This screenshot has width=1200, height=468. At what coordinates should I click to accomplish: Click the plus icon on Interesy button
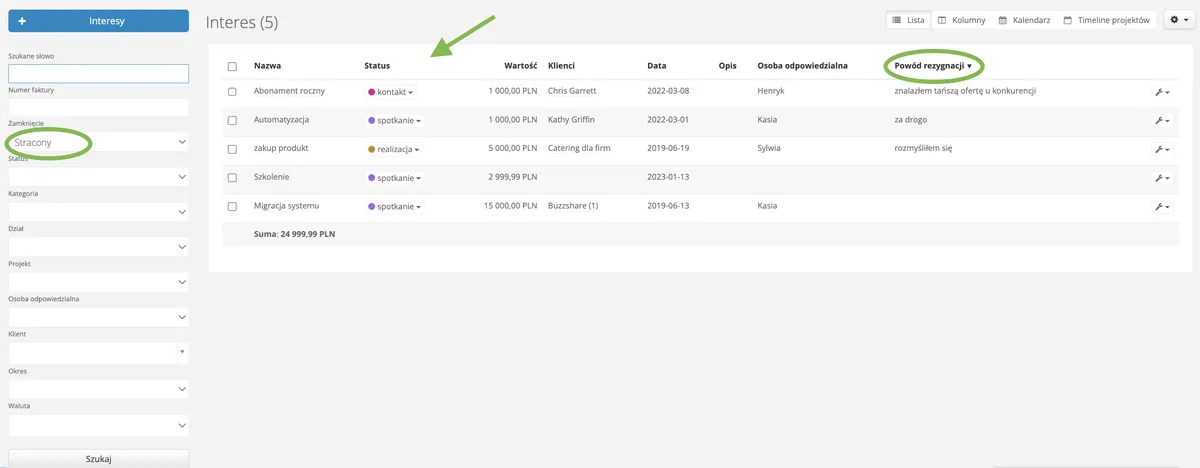(22, 21)
